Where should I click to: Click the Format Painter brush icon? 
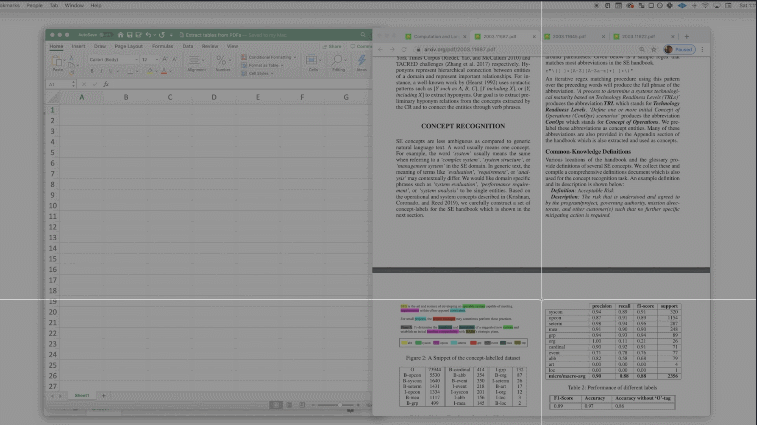tap(71, 72)
